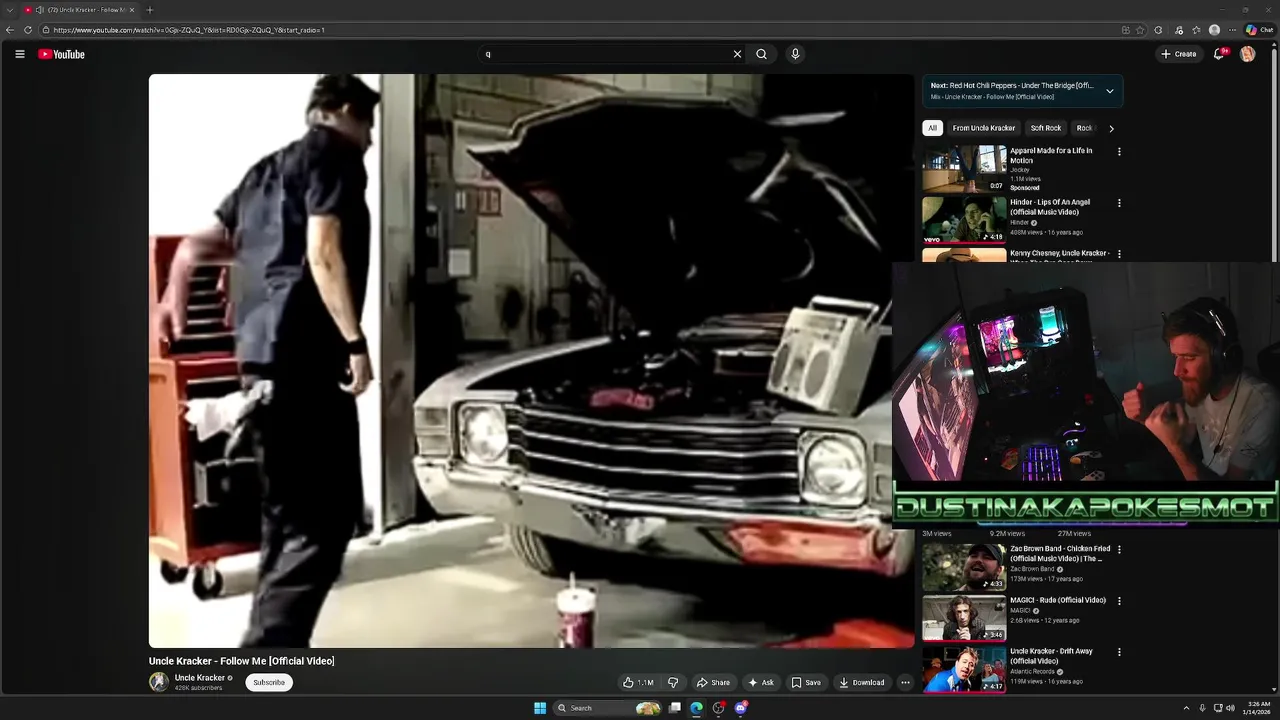Open the Uncle Kracker Drift Away thumbnail
This screenshot has height=720, width=1280.
click(x=964, y=668)
